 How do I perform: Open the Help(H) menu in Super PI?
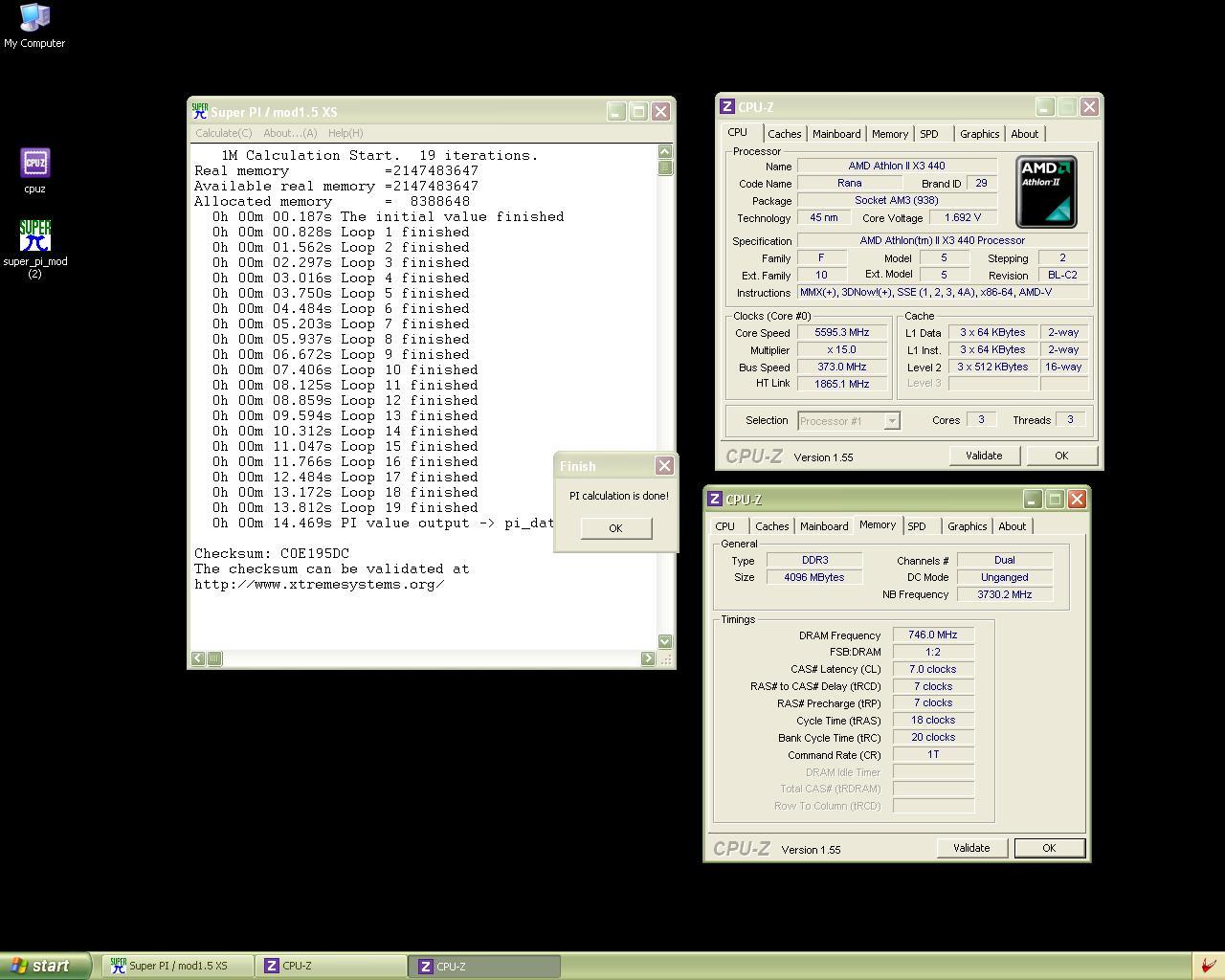point(345,133)
